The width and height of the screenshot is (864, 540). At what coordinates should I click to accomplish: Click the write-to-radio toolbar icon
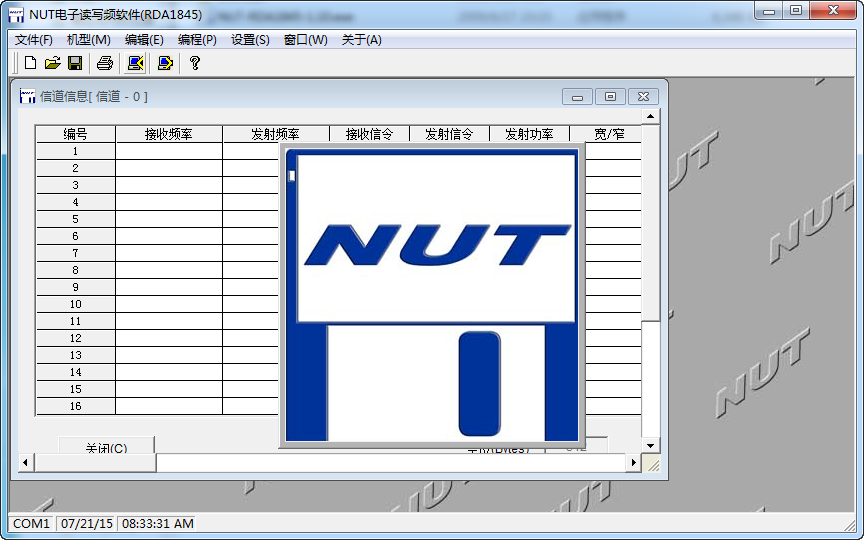pyautogui.click(x=165, y=63)
